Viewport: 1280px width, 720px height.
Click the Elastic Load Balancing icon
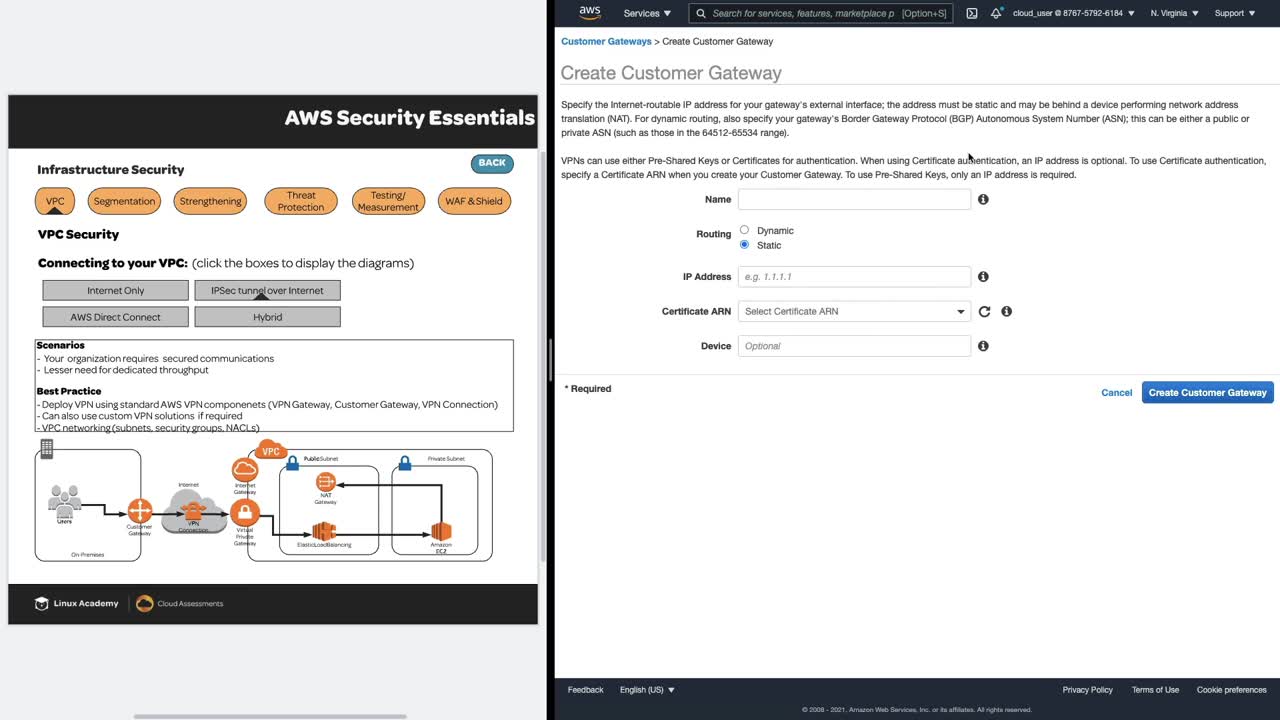pyautogui.click(x=323, y=531)
